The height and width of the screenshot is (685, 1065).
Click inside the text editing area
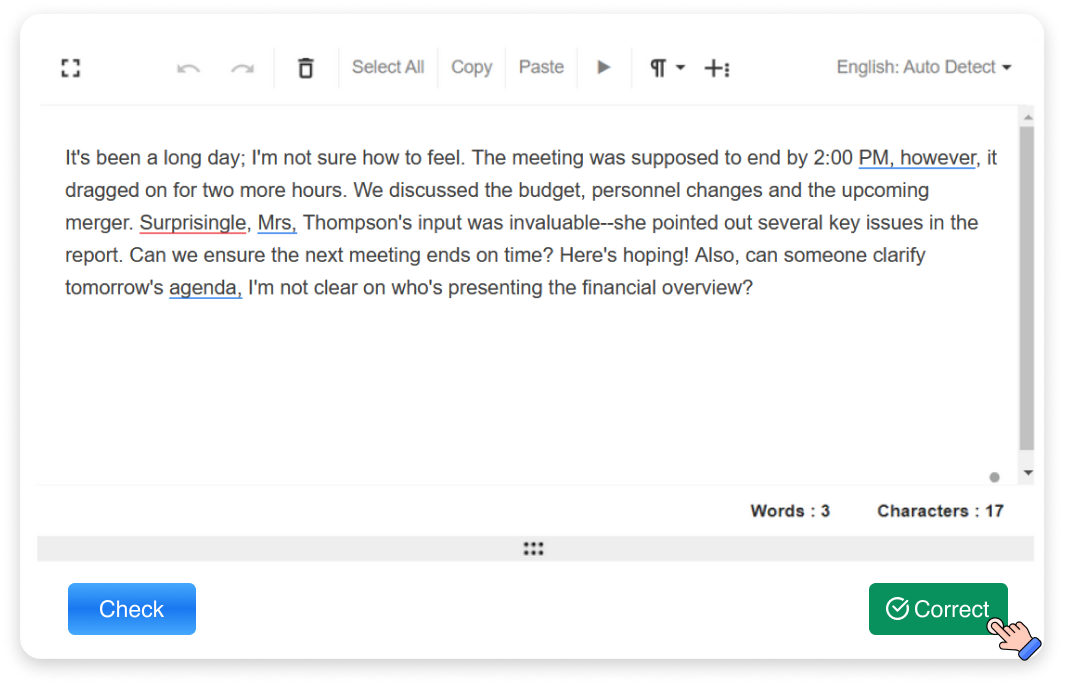(500, 380)
